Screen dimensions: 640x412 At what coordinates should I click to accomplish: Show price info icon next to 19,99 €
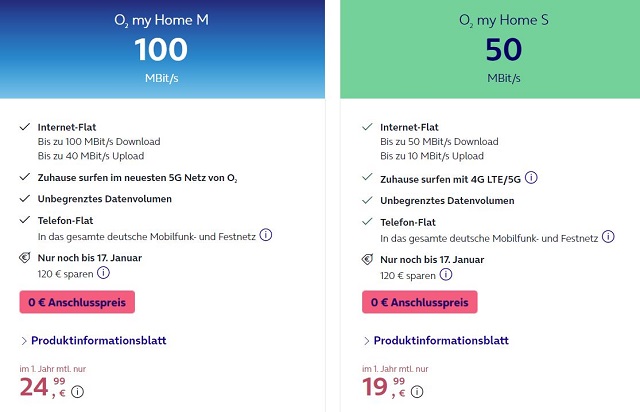point(421,392)
